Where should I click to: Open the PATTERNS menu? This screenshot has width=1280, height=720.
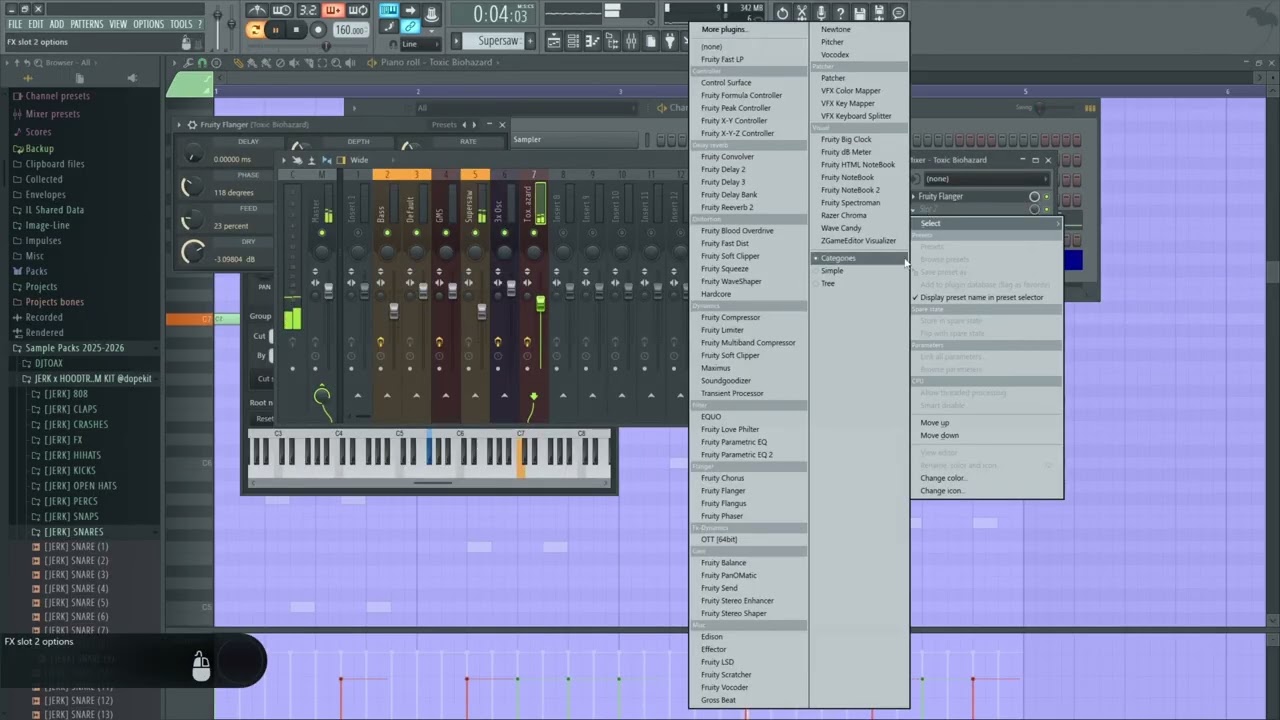pos(87,24)
